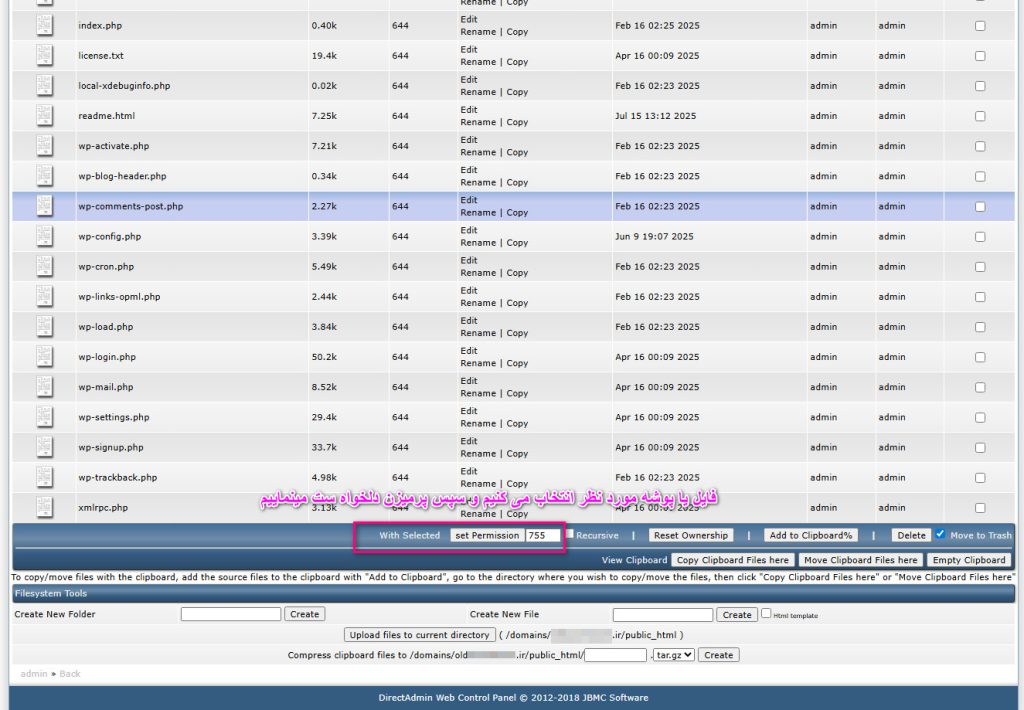The image size is (1024, 710).
Task: Click Upload files to current directory
Action: pos(419,635)
